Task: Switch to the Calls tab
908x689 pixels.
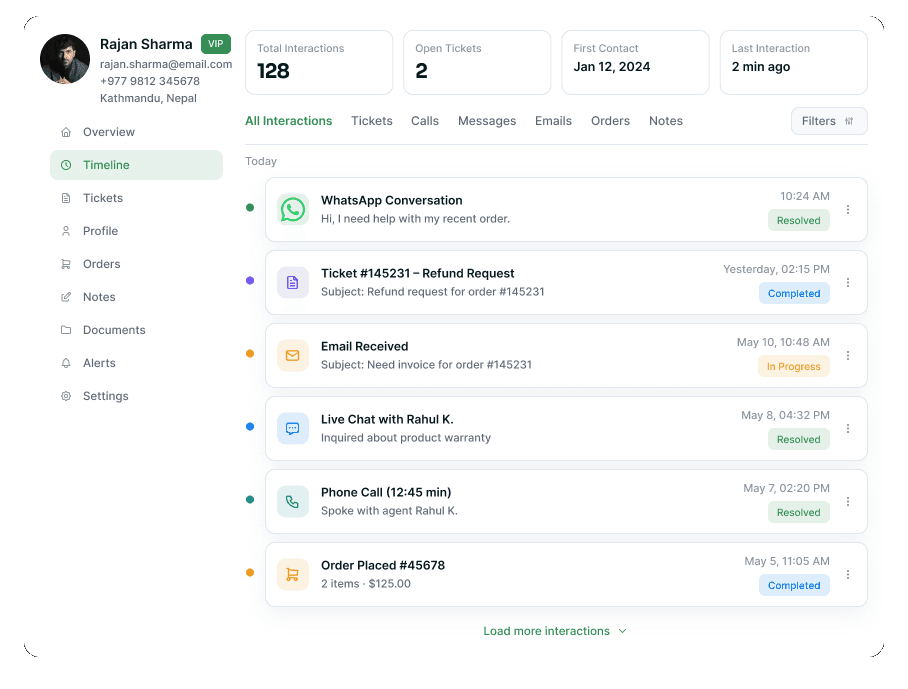Action: 425,121
